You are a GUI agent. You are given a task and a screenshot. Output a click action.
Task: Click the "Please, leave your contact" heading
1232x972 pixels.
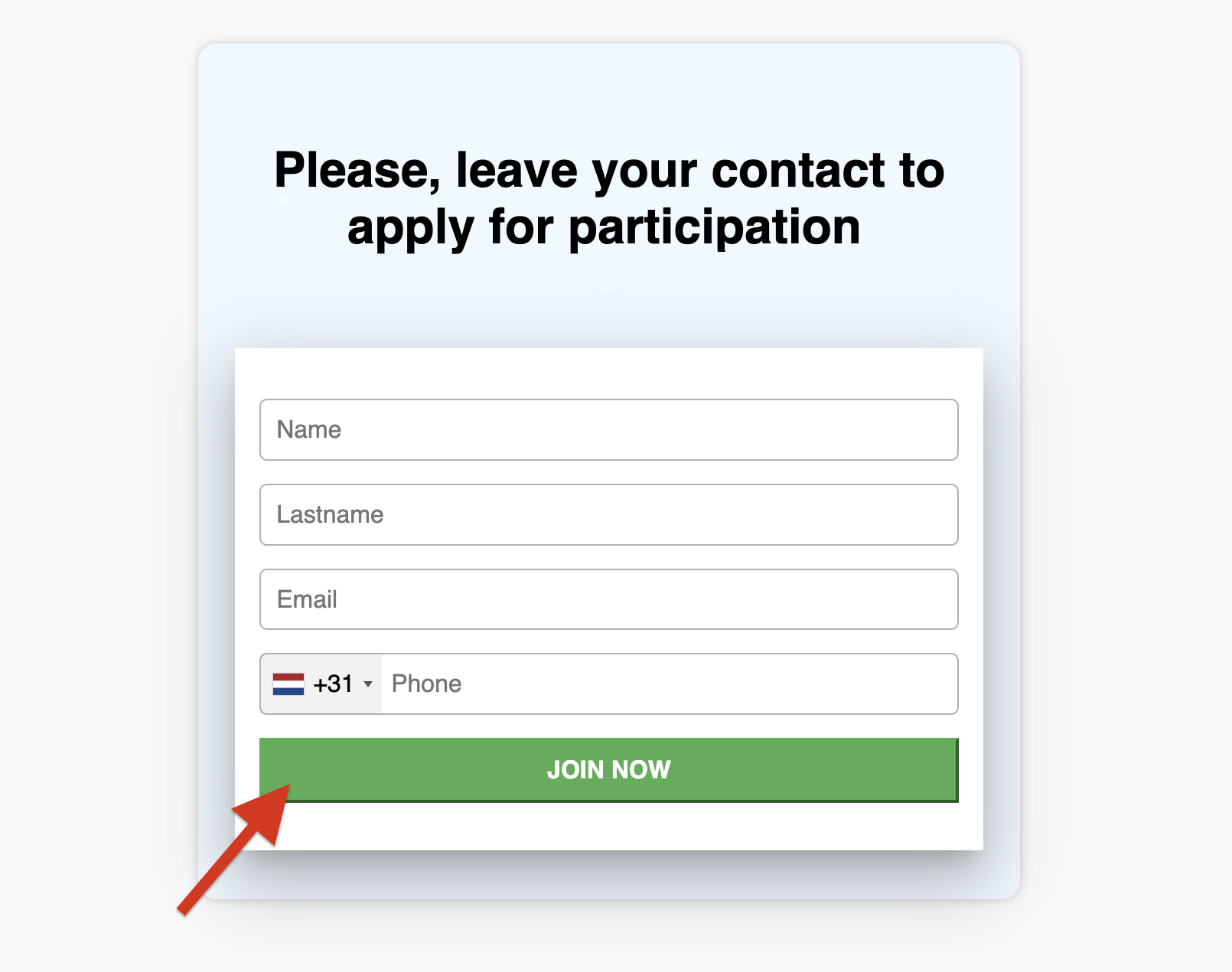608,170
